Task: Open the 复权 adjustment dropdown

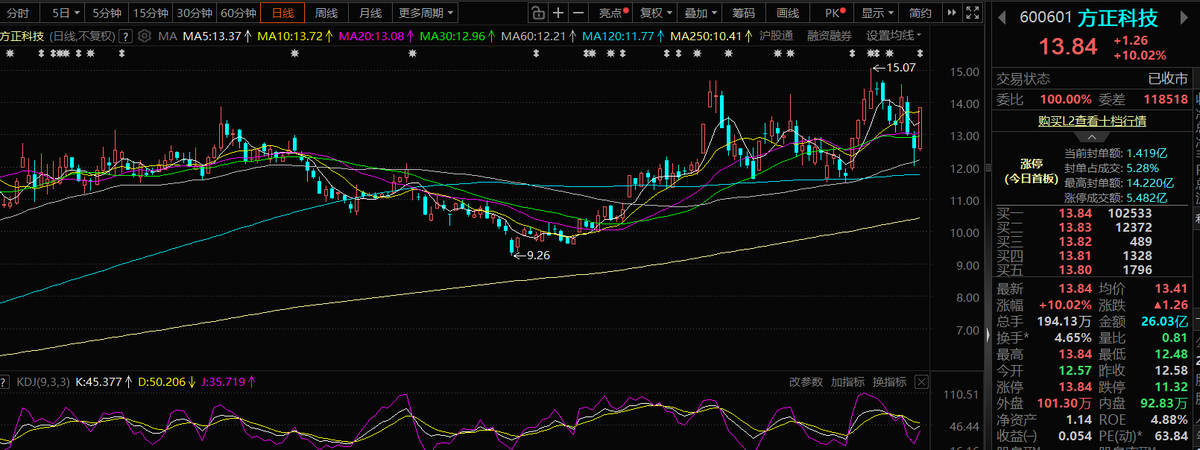Action: (656, 13)
